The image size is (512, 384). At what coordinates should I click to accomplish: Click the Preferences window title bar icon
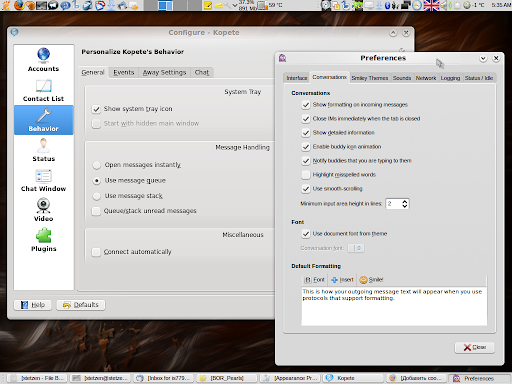pos(283,58)
